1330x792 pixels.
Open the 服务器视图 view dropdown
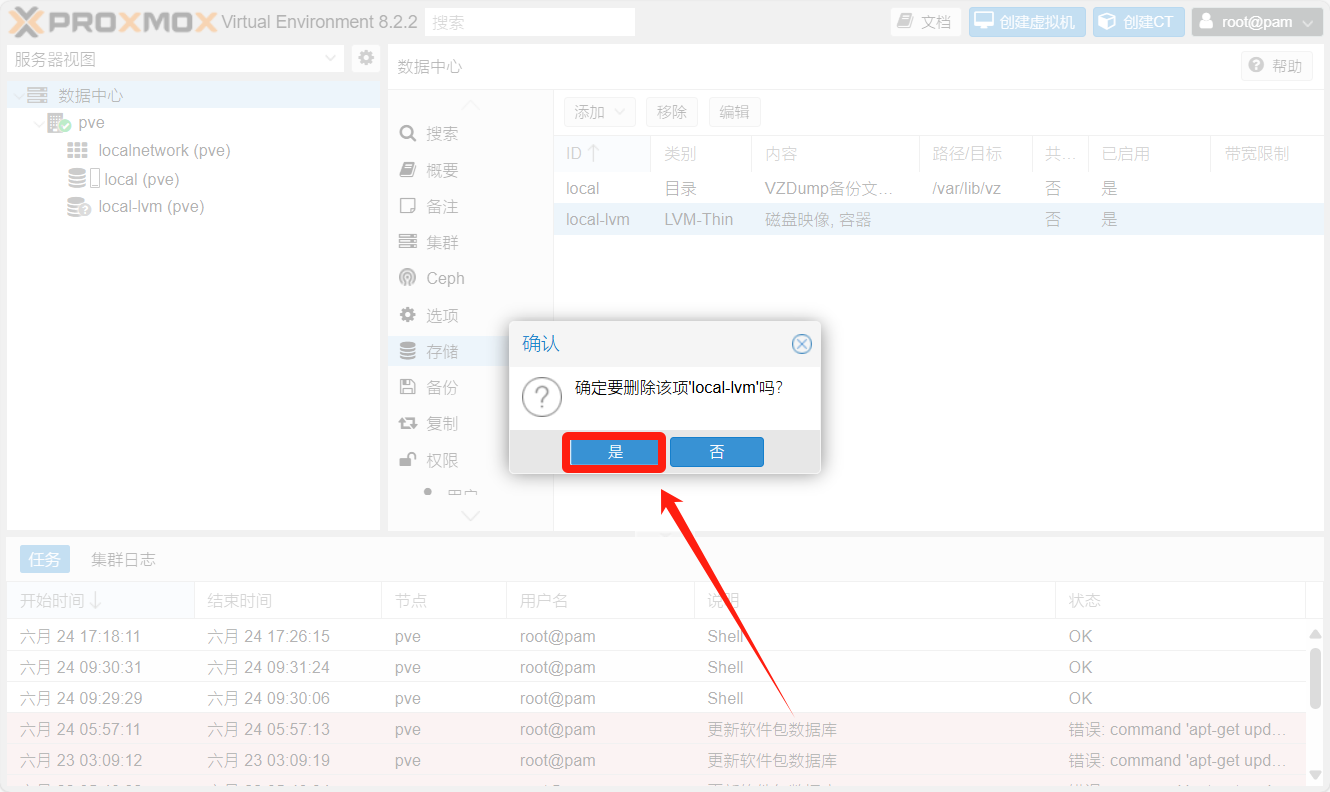point(331,59)
